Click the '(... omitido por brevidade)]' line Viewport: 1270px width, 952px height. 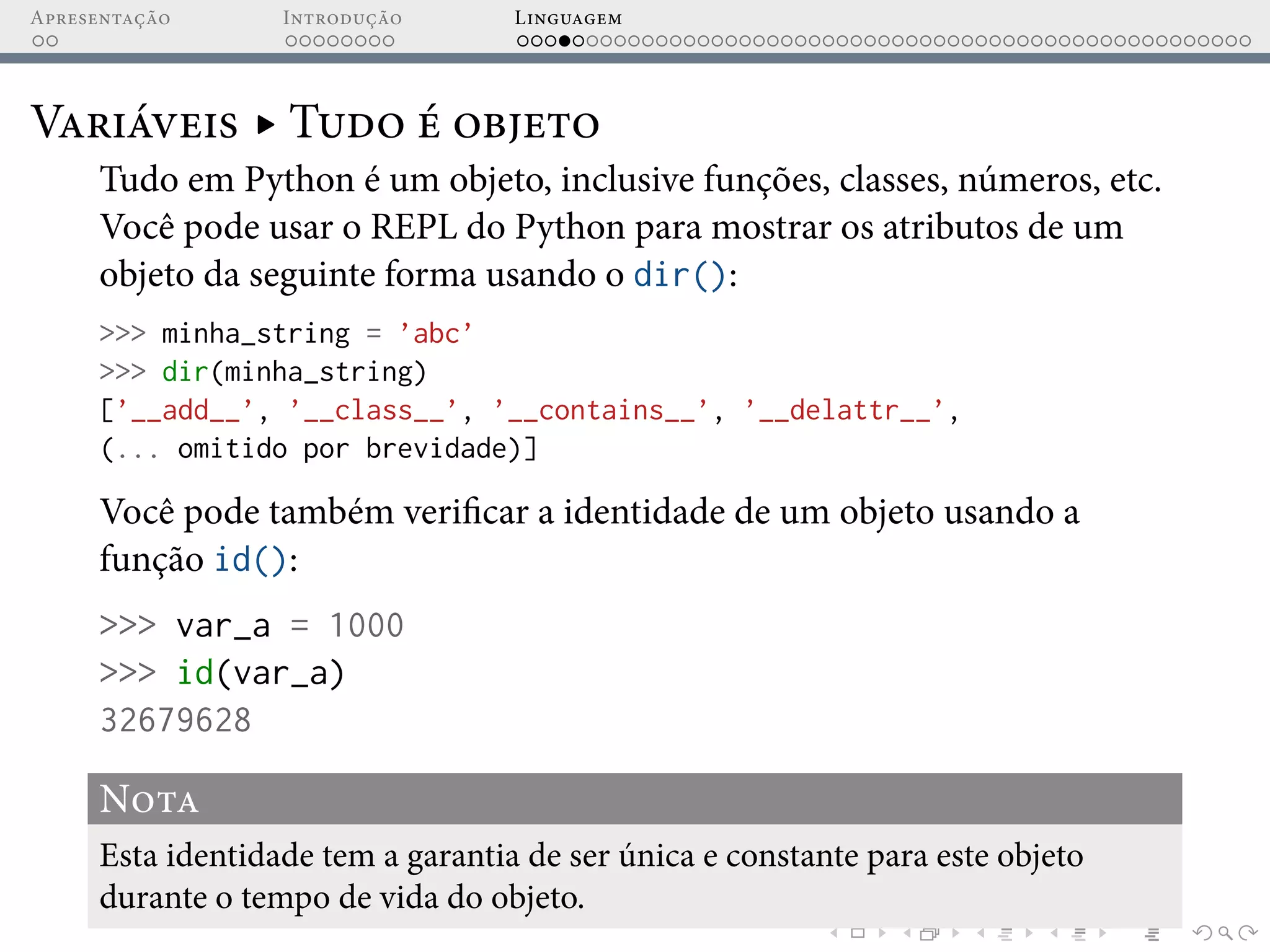pos(319,449)
